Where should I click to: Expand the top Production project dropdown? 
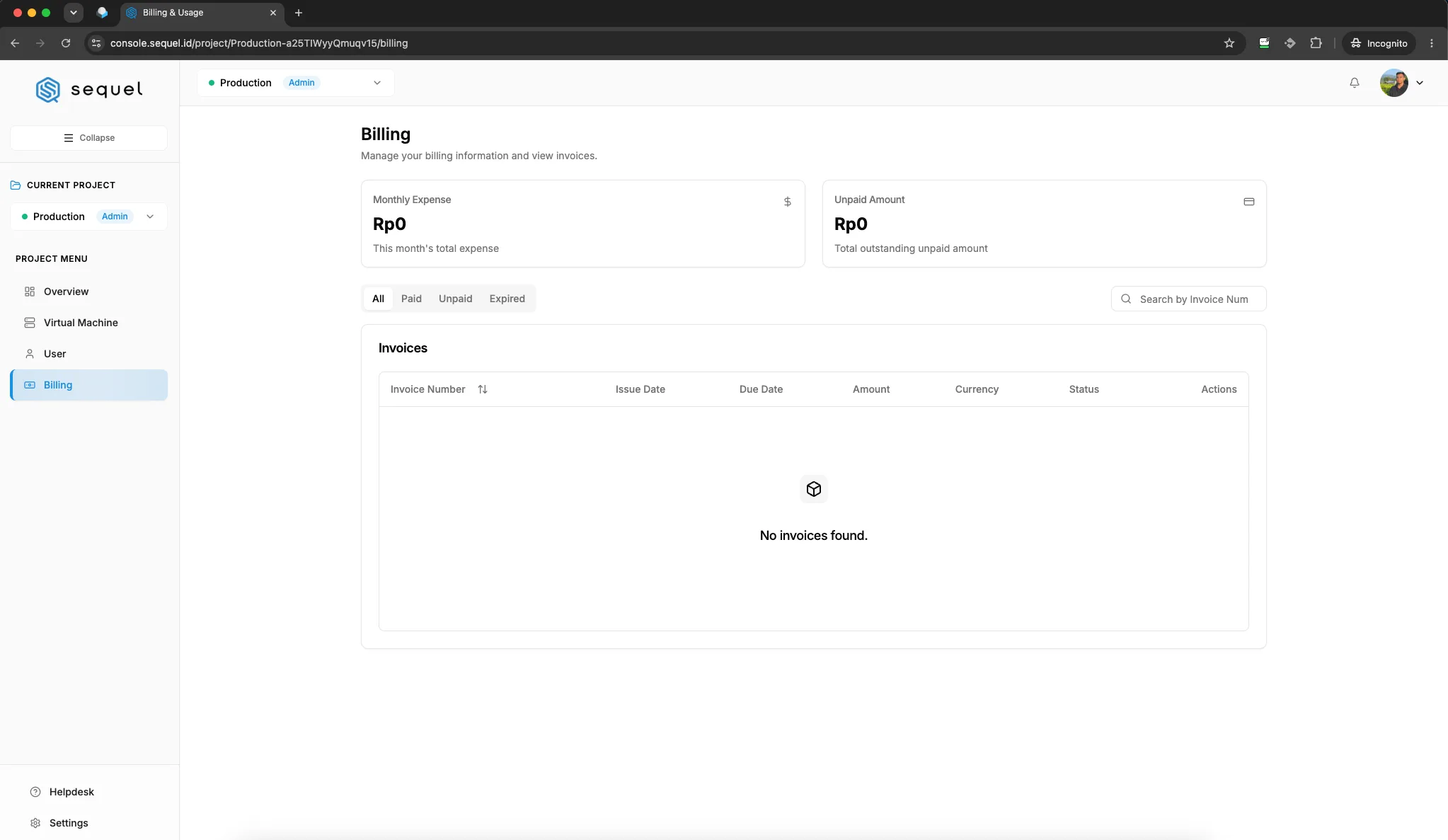[296, 83]
